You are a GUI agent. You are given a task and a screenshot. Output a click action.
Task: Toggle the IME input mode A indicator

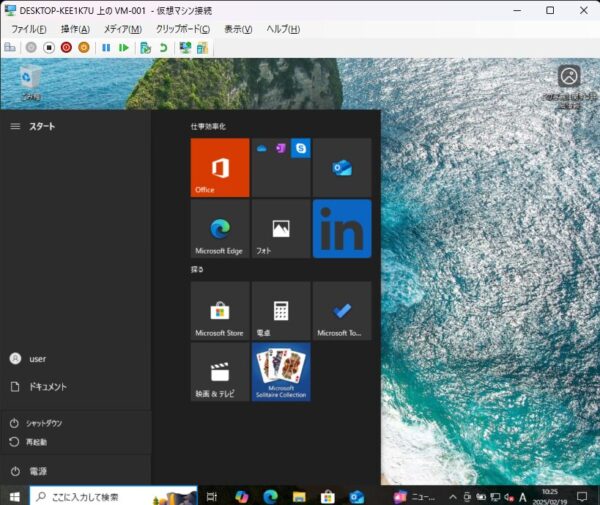coord(523,497)
